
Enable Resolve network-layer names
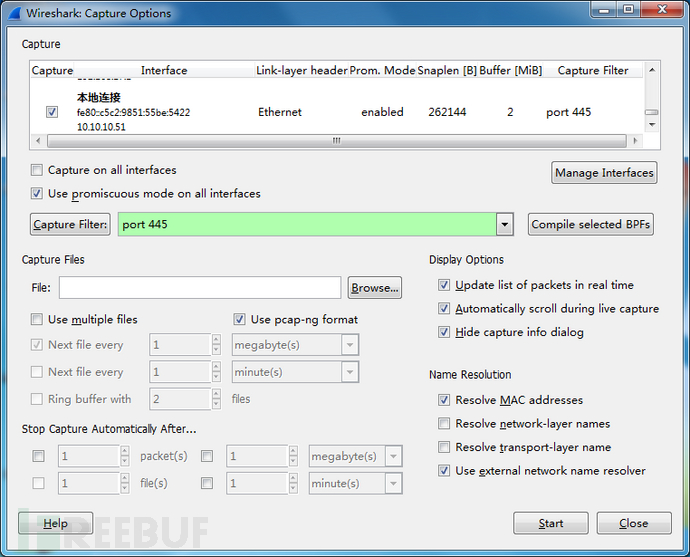click(444, 423)
